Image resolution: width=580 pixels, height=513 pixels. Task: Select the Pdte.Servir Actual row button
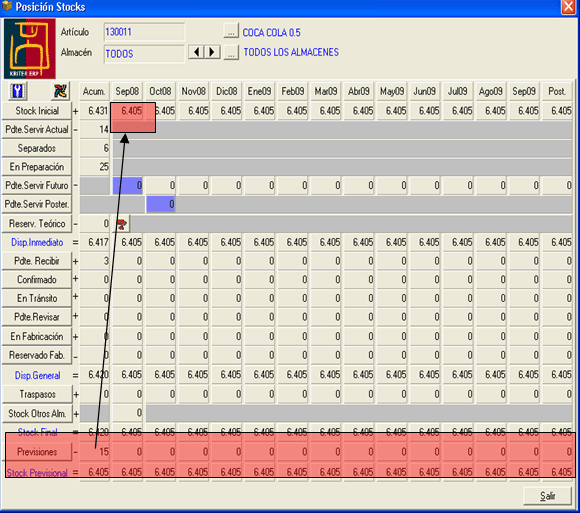pos(37,129)
